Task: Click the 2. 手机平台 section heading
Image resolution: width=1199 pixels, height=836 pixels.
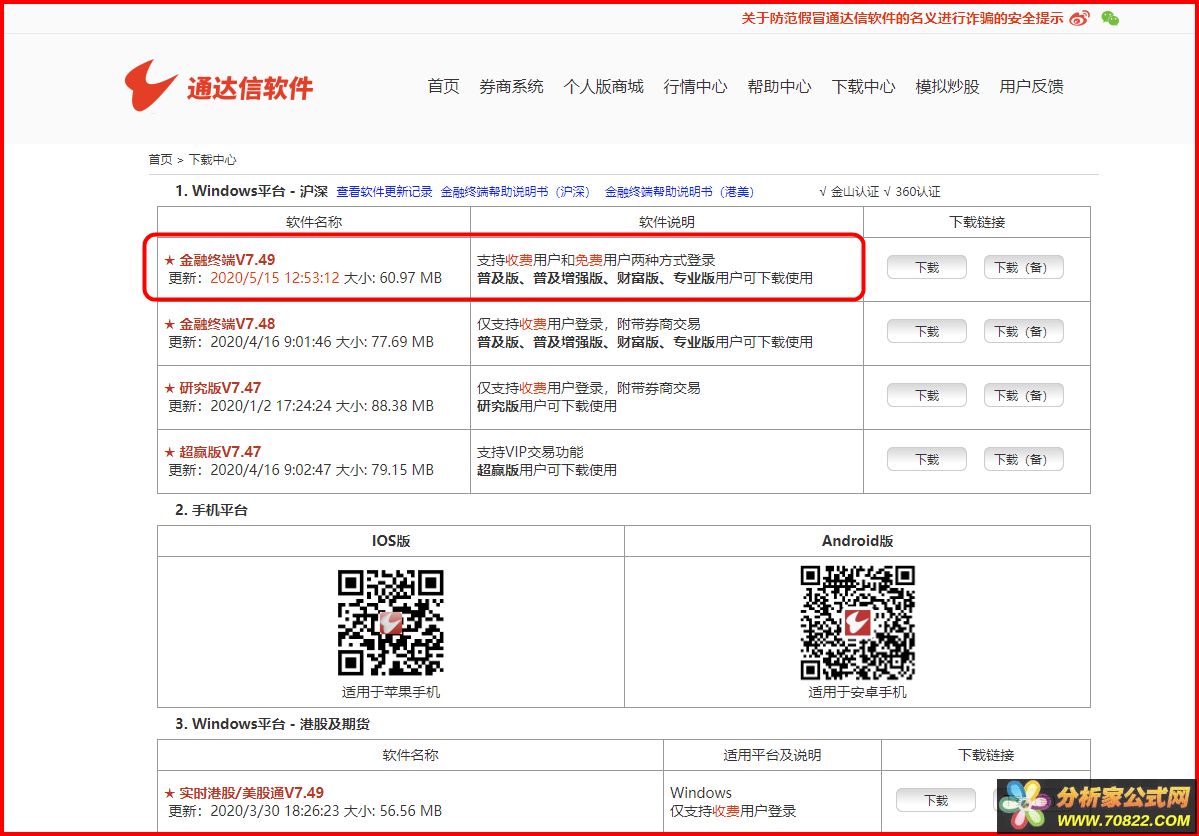Action: (211, 510)
